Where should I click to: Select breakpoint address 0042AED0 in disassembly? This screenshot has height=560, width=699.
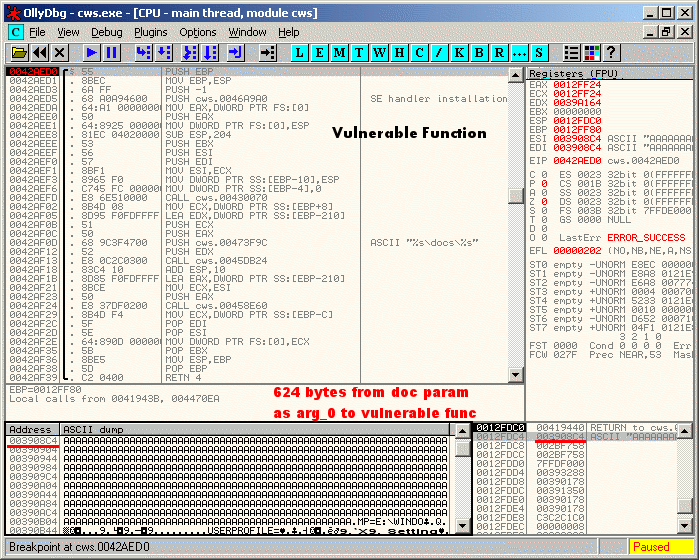point(33,72)
